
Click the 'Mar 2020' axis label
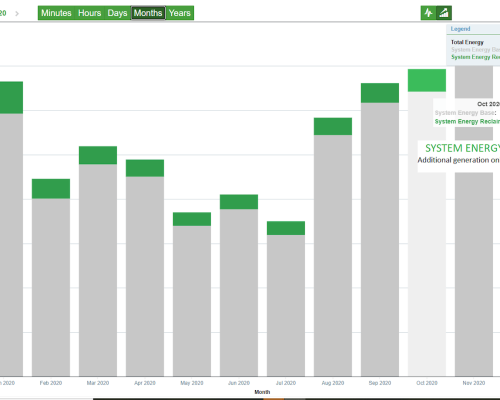98,383
